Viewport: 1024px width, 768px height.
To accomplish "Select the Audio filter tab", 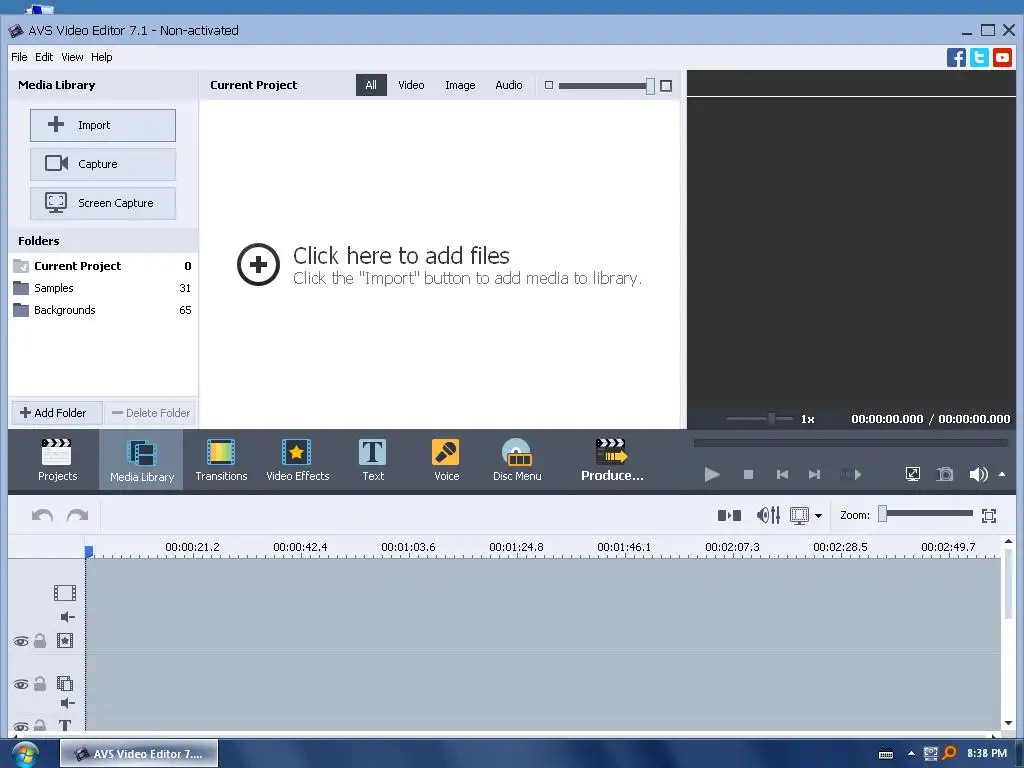I will (x=508, y=85).
